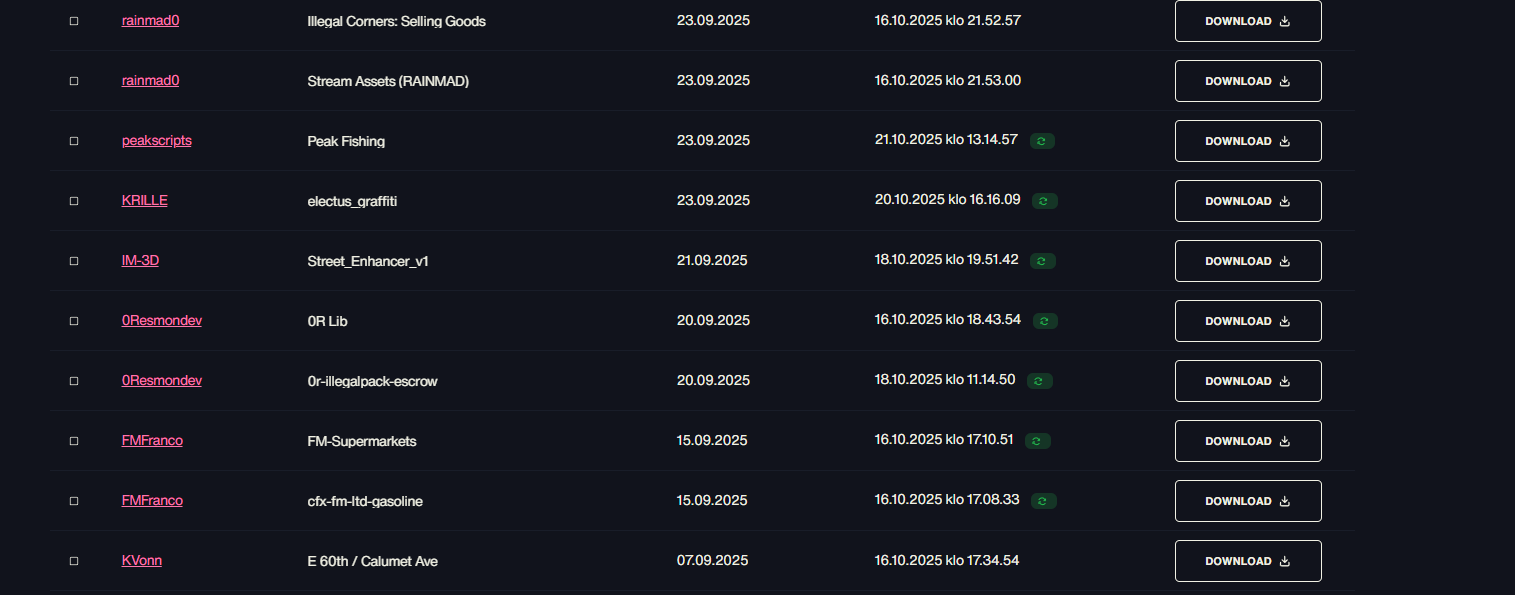Select the Peak Fishing row checkbox
This screenshot has height=595, width=1515.
coord(74,141)
